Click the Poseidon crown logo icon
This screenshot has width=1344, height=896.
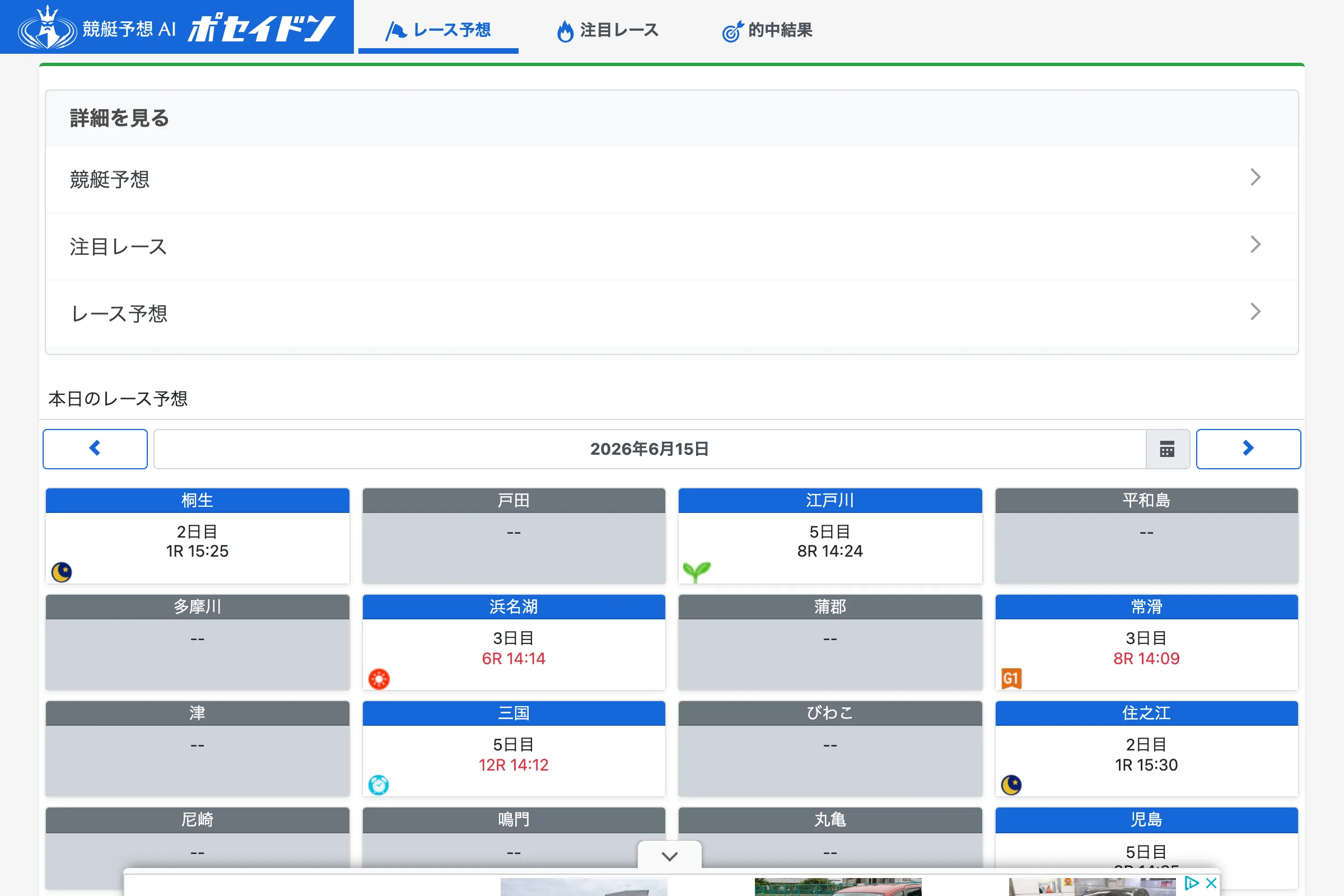(48, 27)
